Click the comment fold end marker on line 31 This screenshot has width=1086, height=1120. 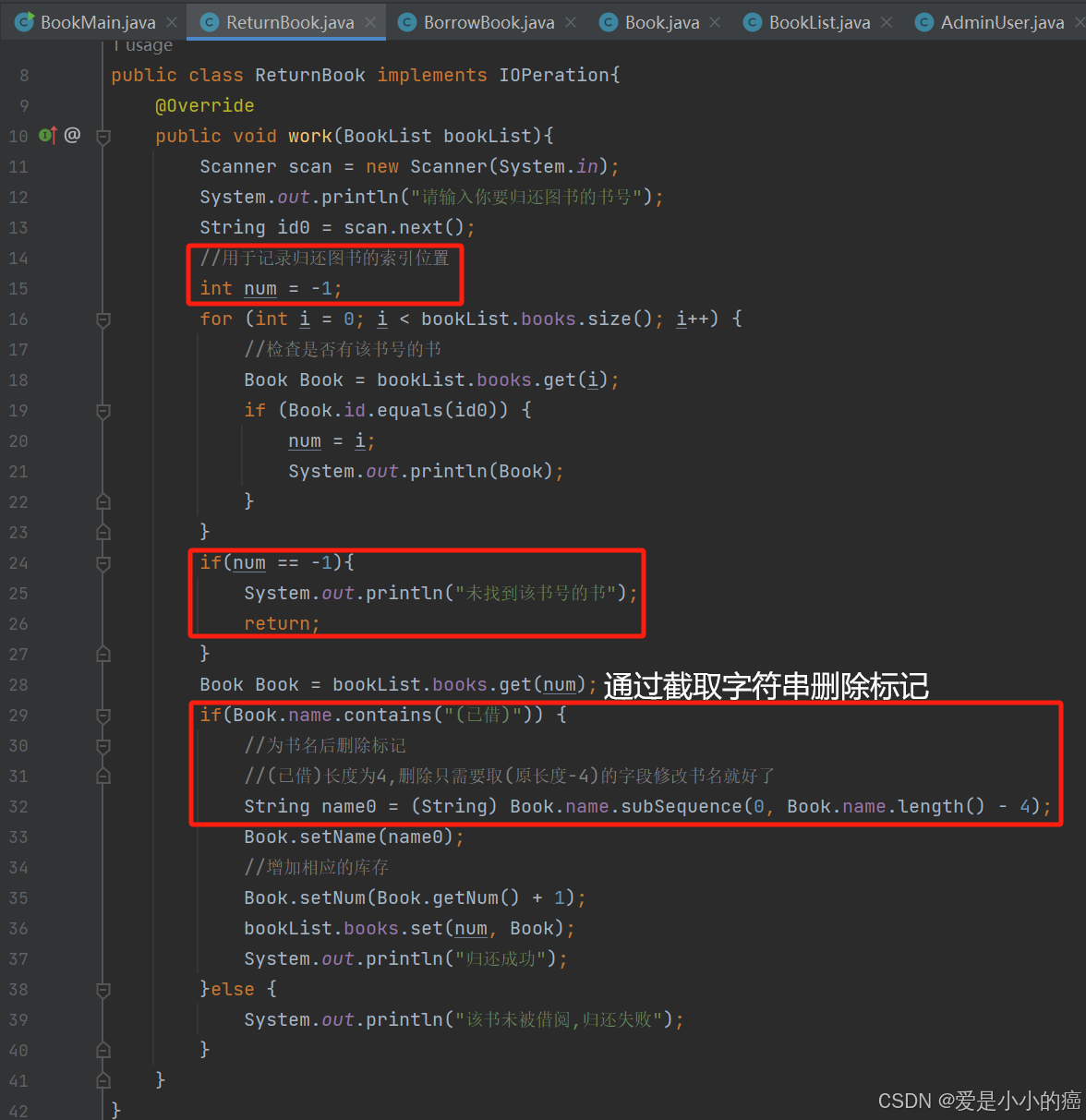click(103, 776)
